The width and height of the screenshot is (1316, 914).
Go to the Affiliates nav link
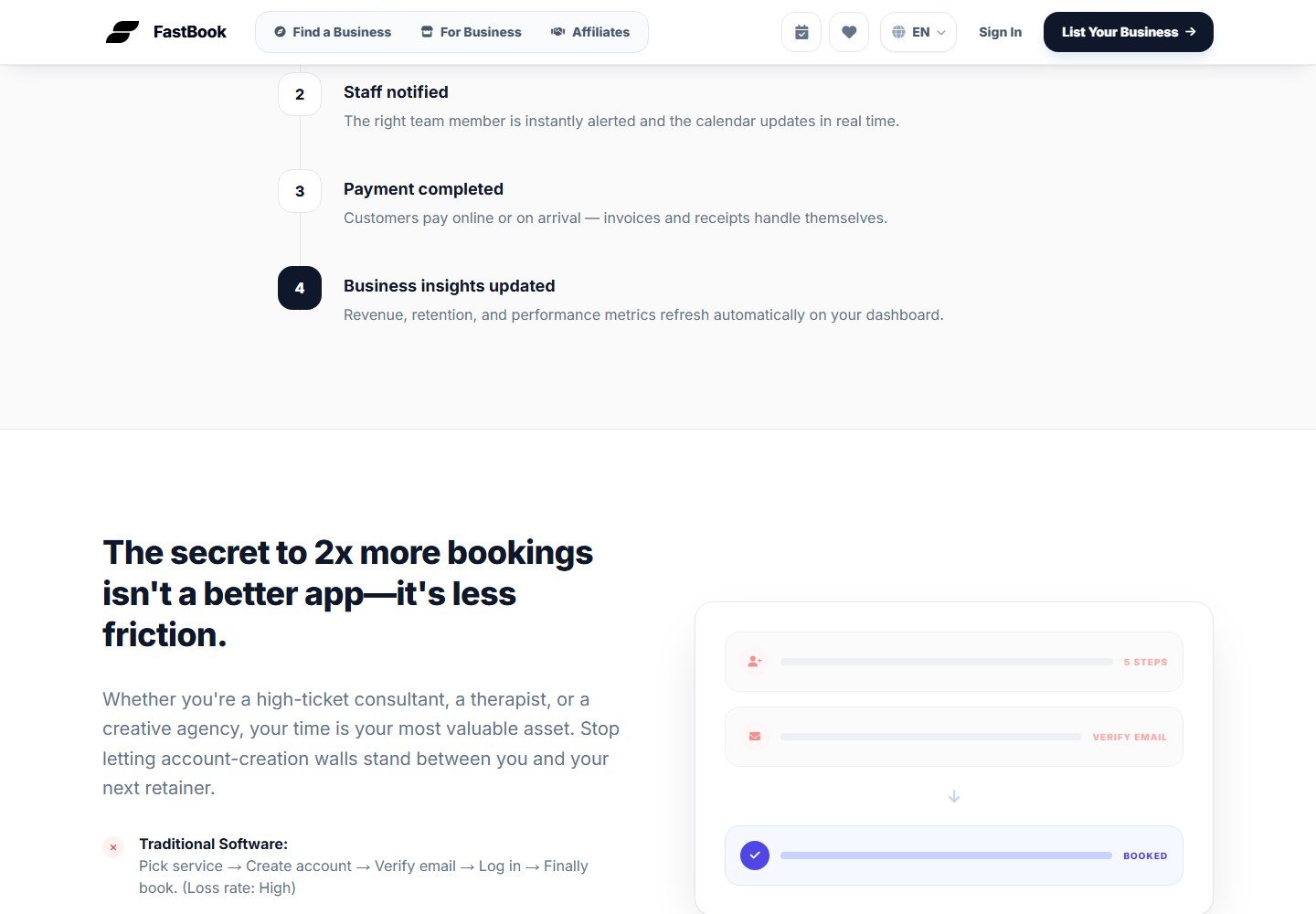coord(590,32)
